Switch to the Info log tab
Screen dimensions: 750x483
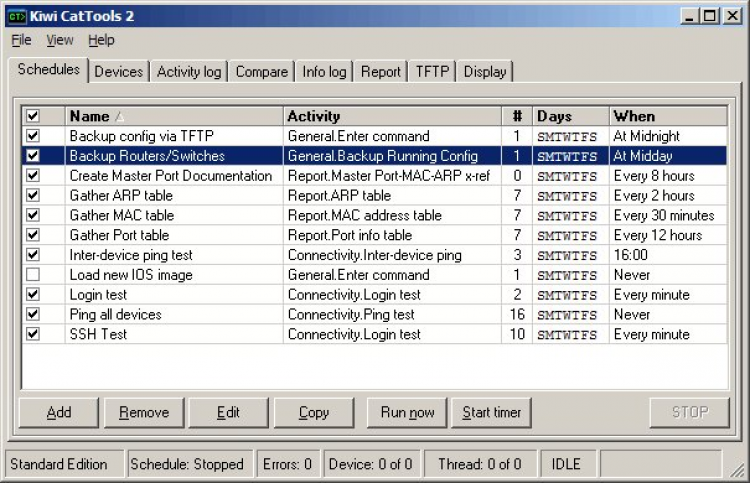[x=324, y=72]
